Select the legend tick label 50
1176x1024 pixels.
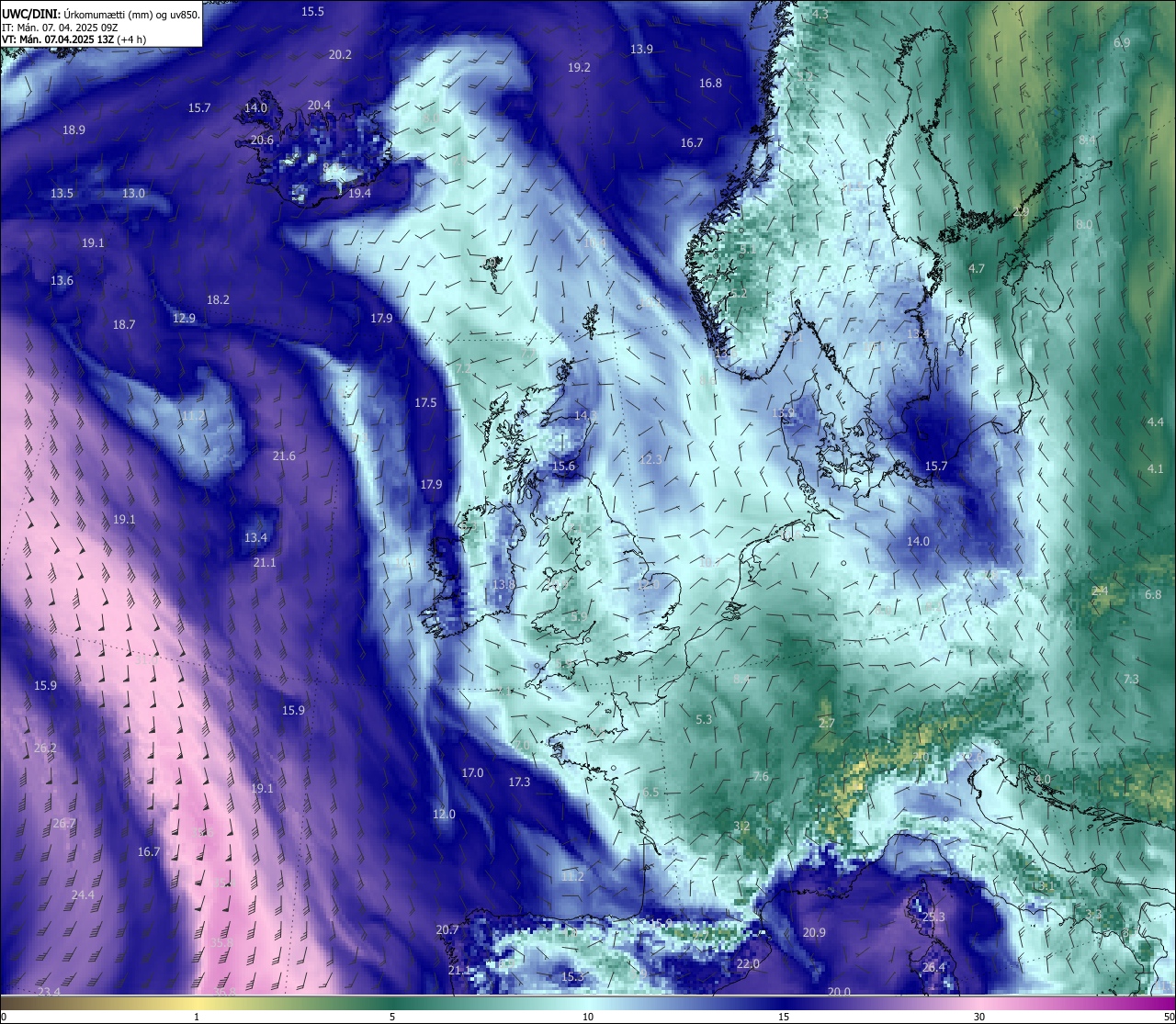tap(1168, 1016)
